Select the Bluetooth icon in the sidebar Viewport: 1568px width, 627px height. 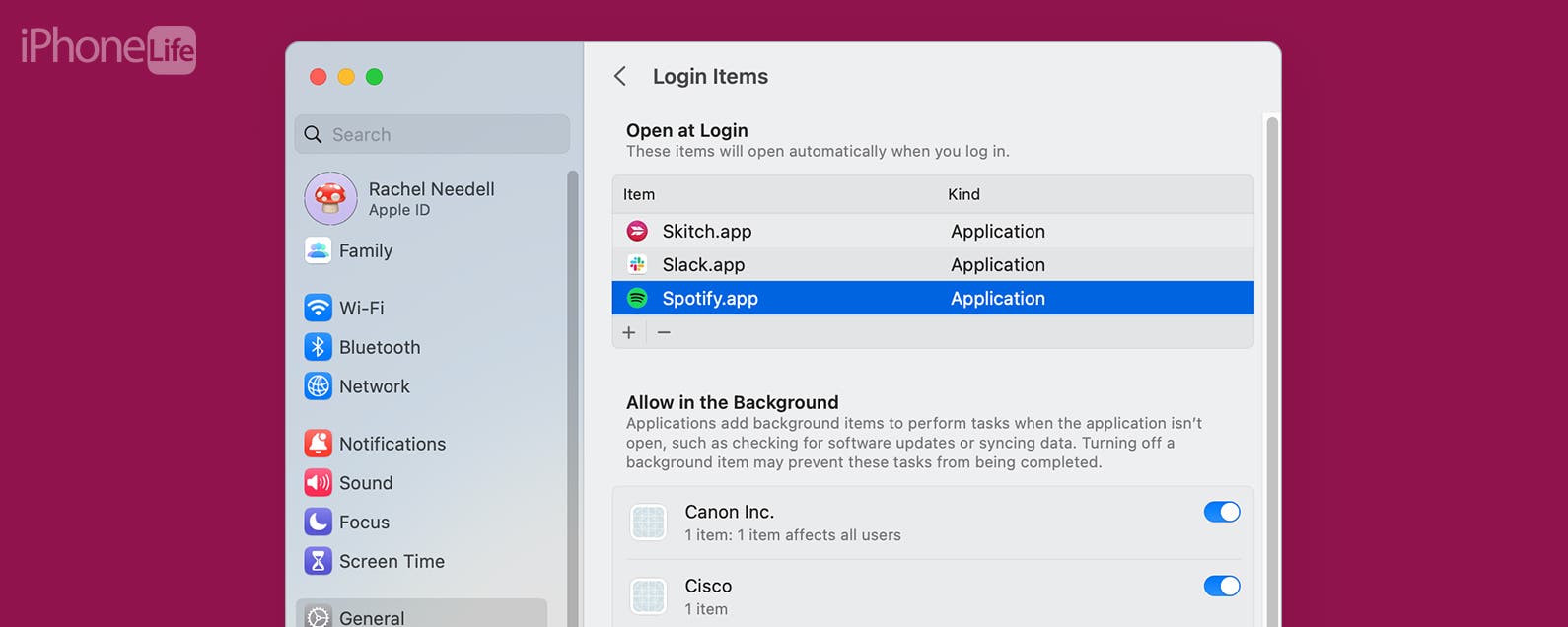pos(318,347)
